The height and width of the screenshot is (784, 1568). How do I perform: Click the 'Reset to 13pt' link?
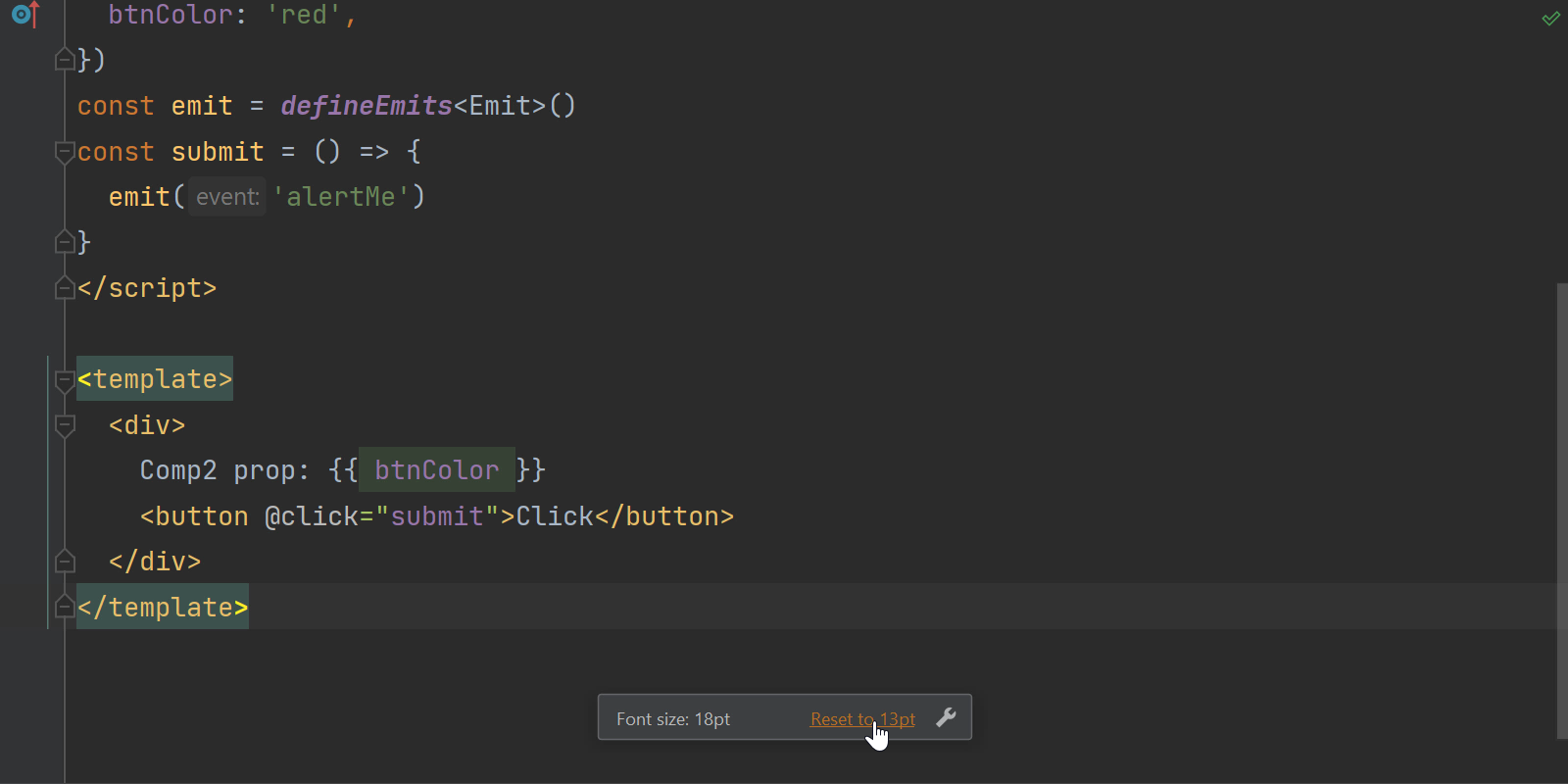click(x=862, y=719)
